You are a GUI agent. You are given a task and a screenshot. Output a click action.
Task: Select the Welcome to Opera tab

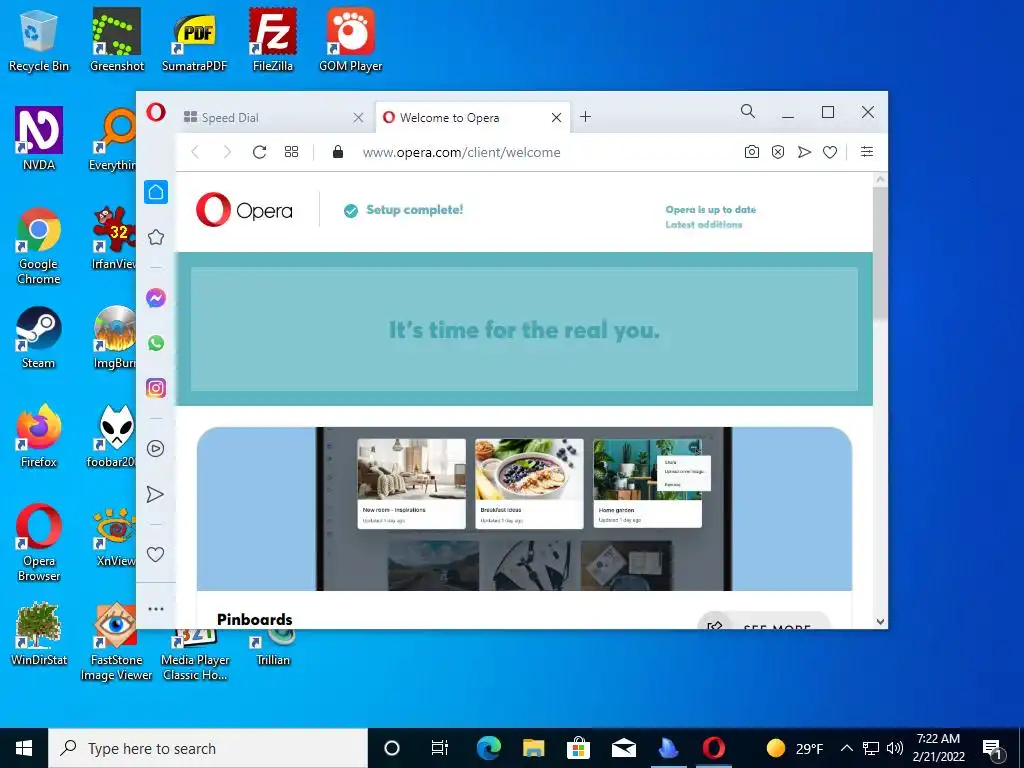coord(473,118)
